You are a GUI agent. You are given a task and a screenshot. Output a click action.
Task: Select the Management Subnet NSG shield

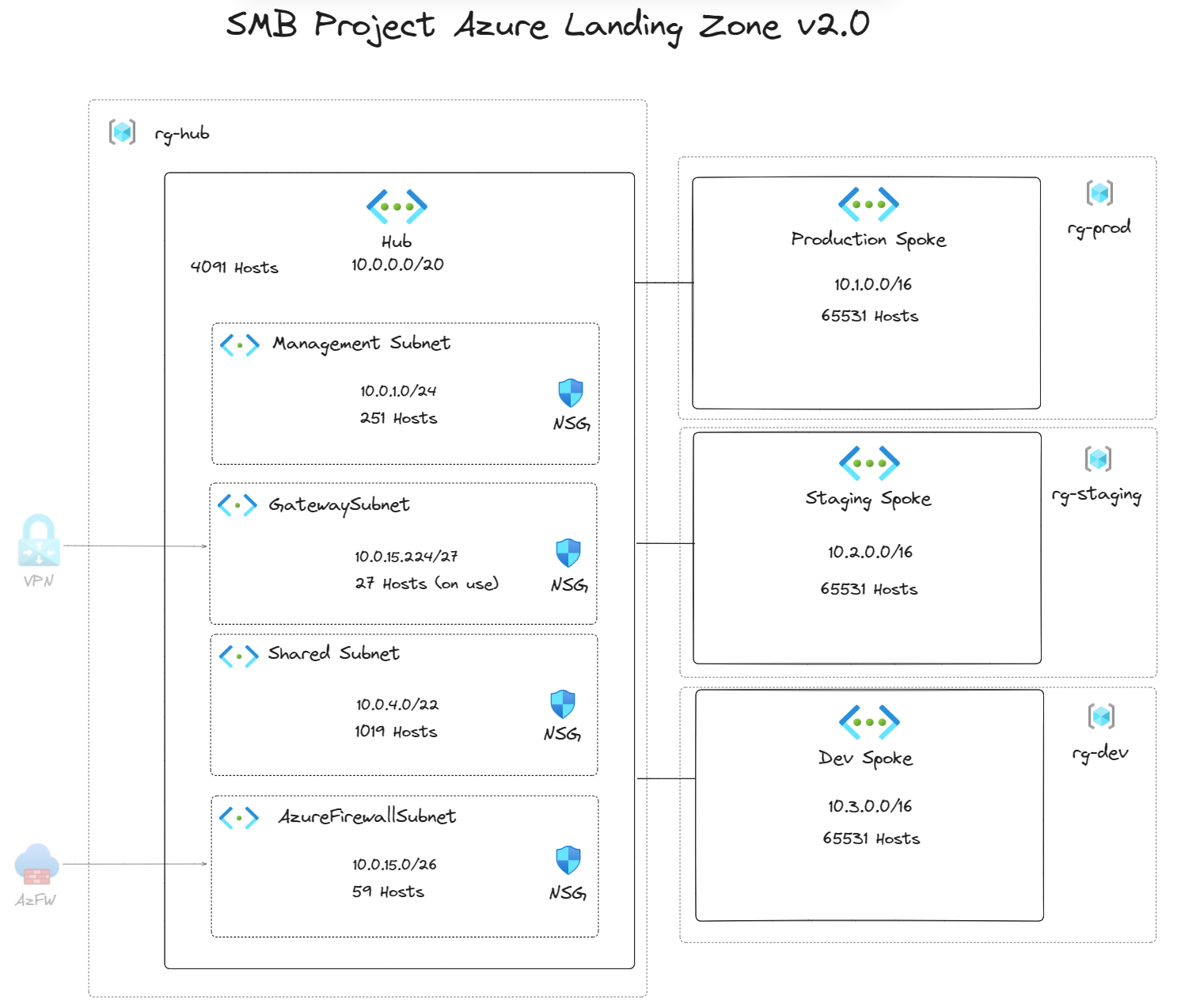click(x=571, y=393)
